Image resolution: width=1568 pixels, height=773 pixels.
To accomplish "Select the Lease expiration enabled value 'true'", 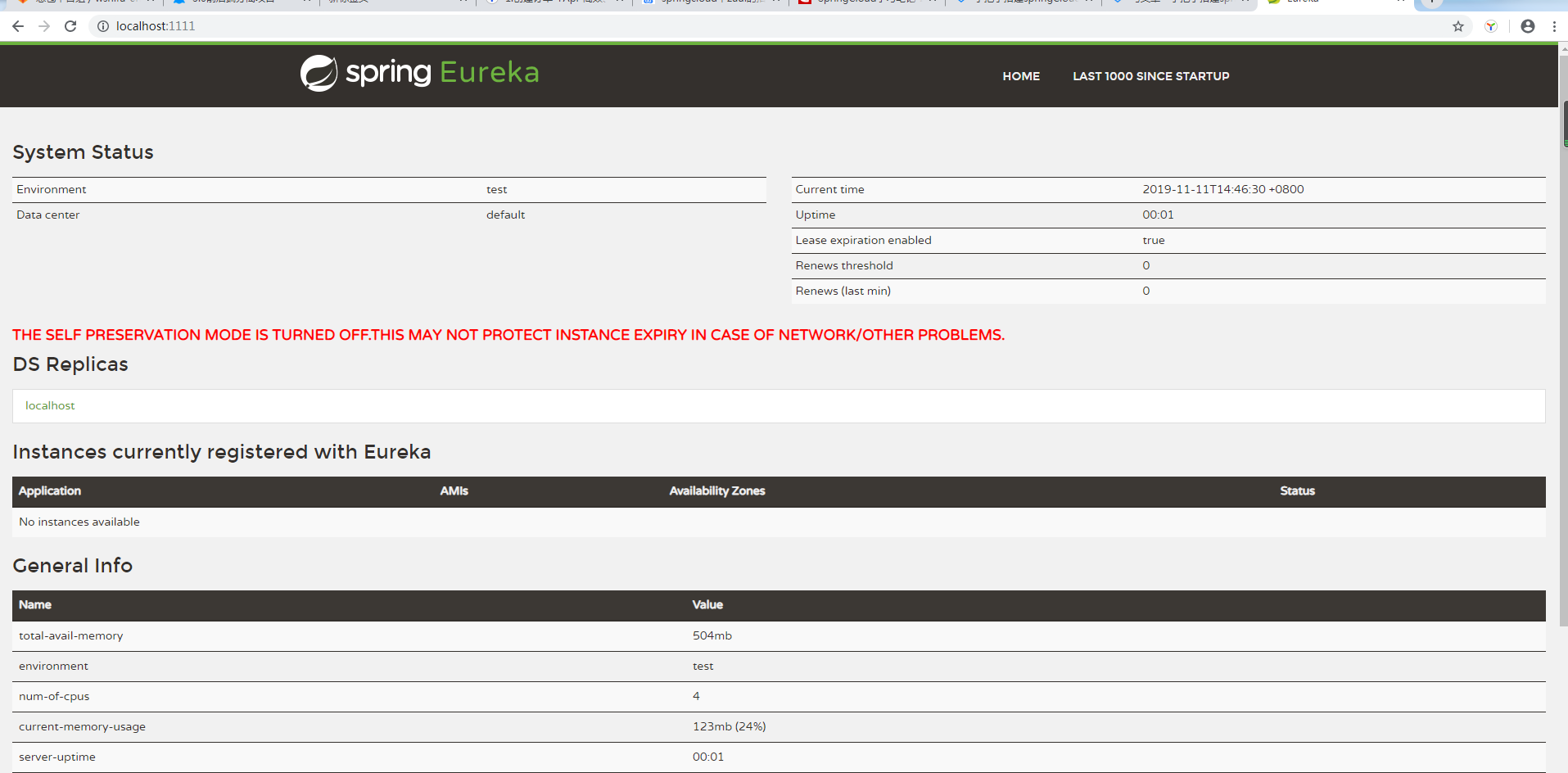I will (x=1154, y=240).
